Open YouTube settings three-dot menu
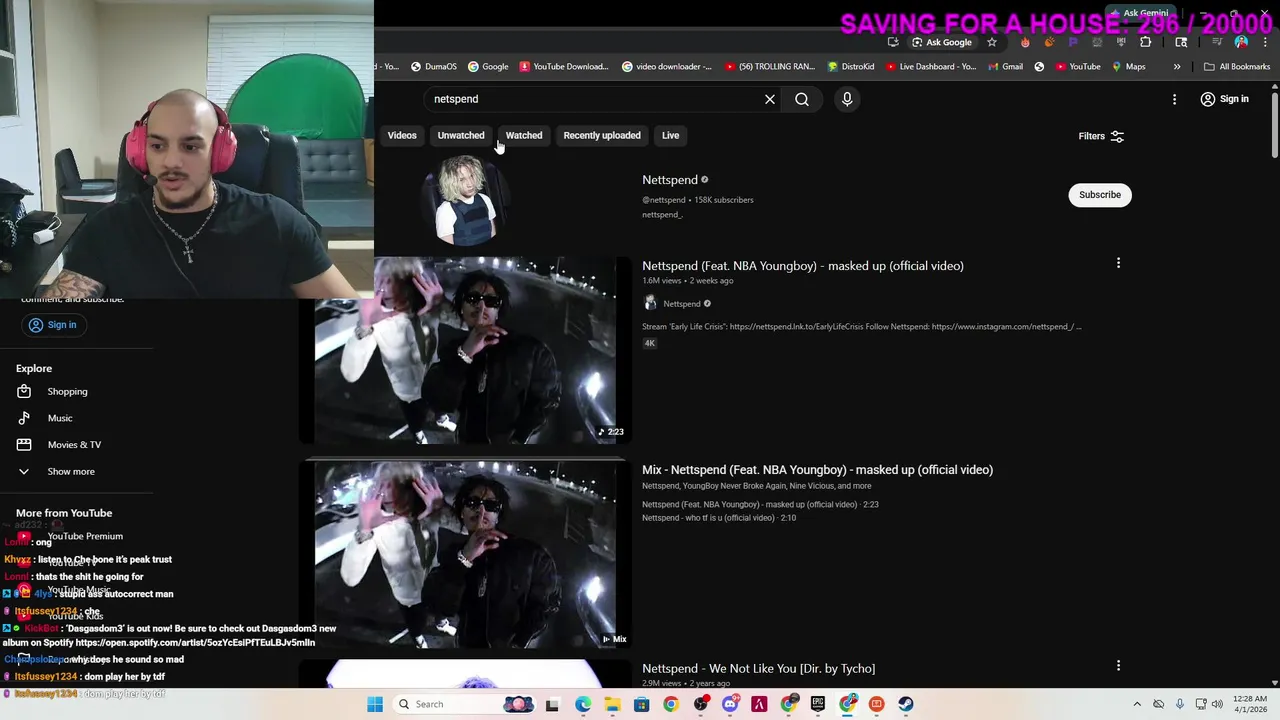 click(x=1174, y=99)
